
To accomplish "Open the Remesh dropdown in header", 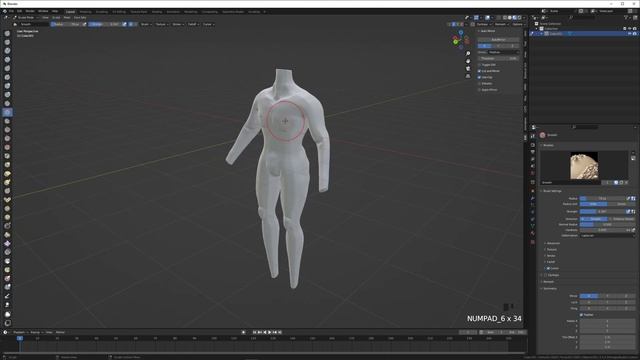I will [501, 24].
